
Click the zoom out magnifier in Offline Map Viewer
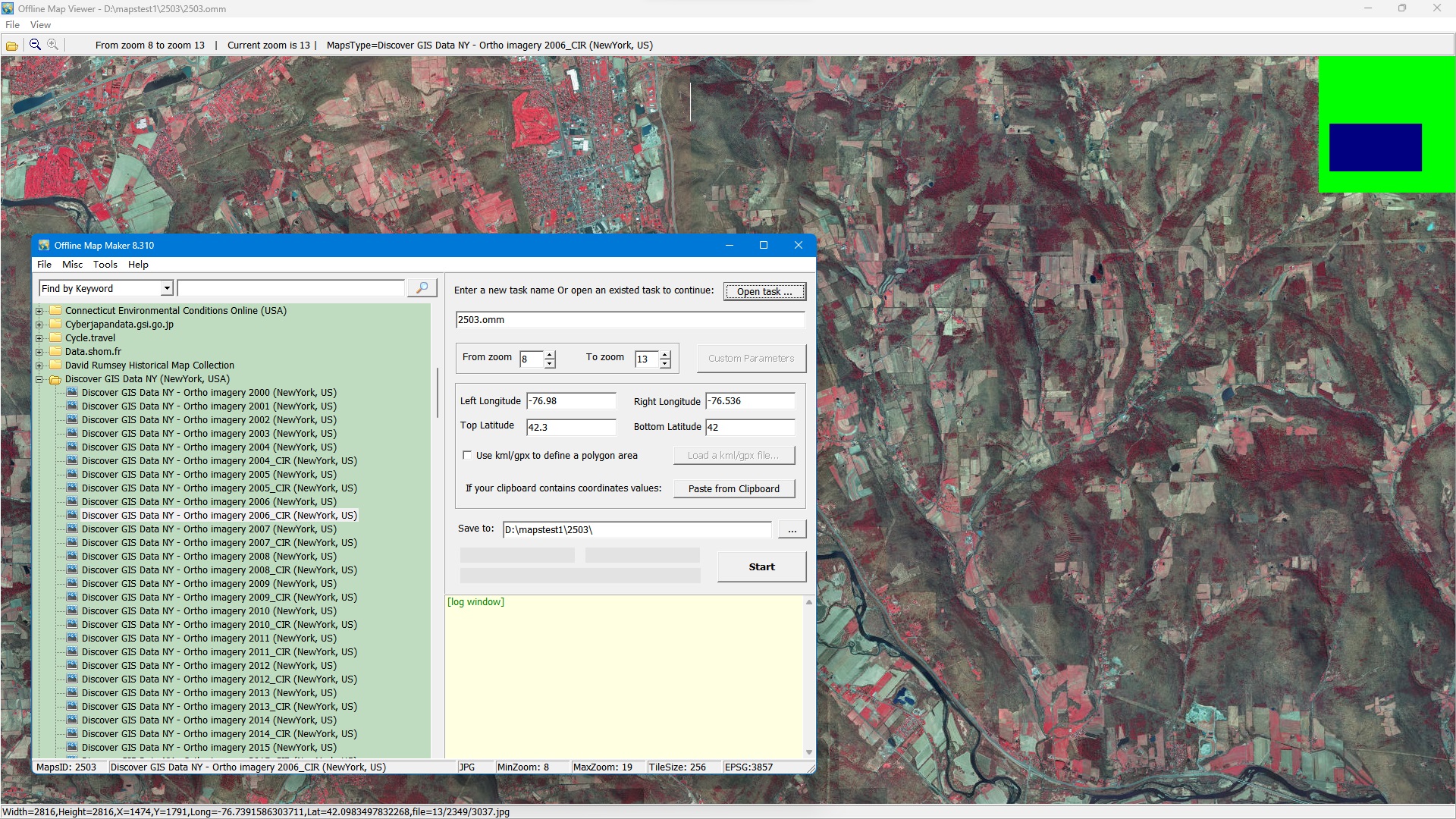tap(35, 45)
